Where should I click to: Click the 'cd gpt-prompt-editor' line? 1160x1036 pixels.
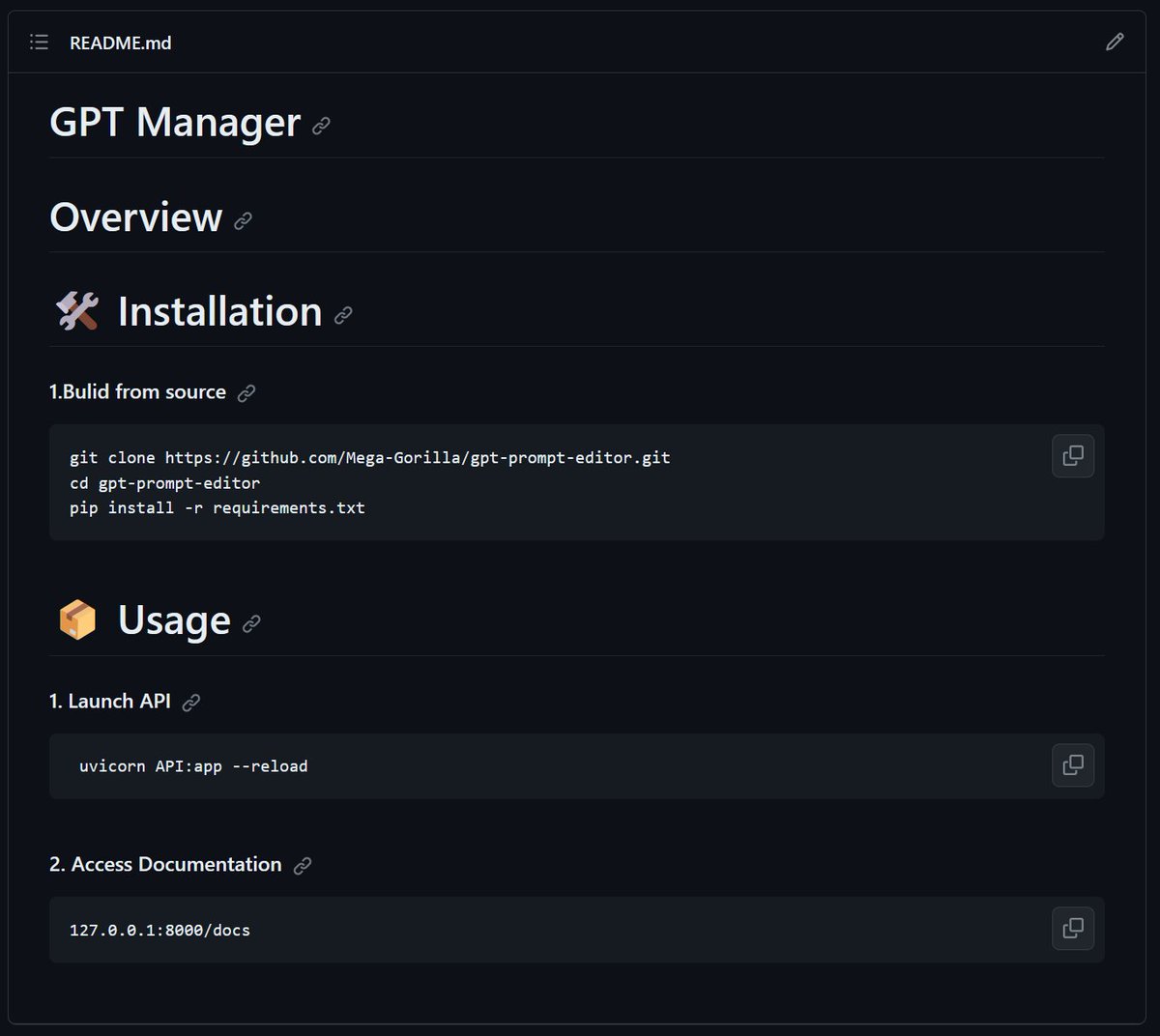click(x=165, y=482)
